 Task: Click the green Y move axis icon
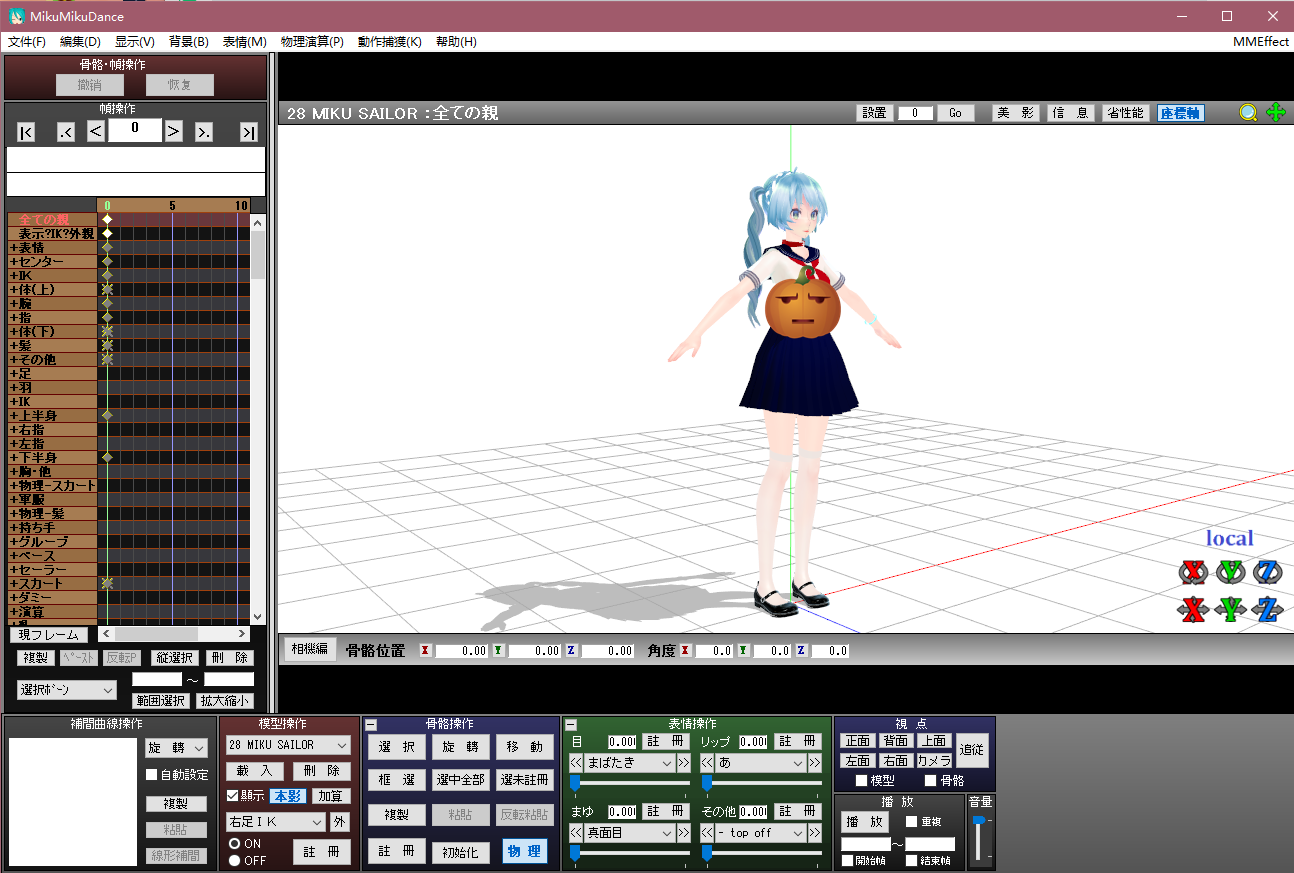(x=1229, y=608)
